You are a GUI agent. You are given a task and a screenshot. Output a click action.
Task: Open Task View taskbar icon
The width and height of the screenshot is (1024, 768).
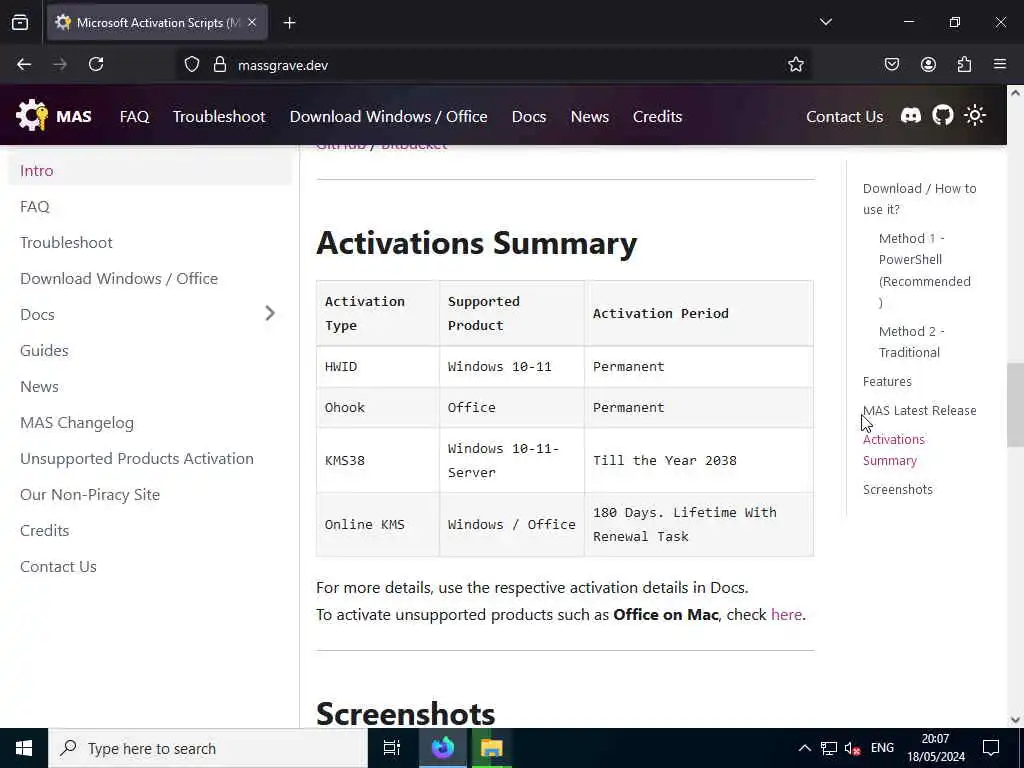point(392,748)
